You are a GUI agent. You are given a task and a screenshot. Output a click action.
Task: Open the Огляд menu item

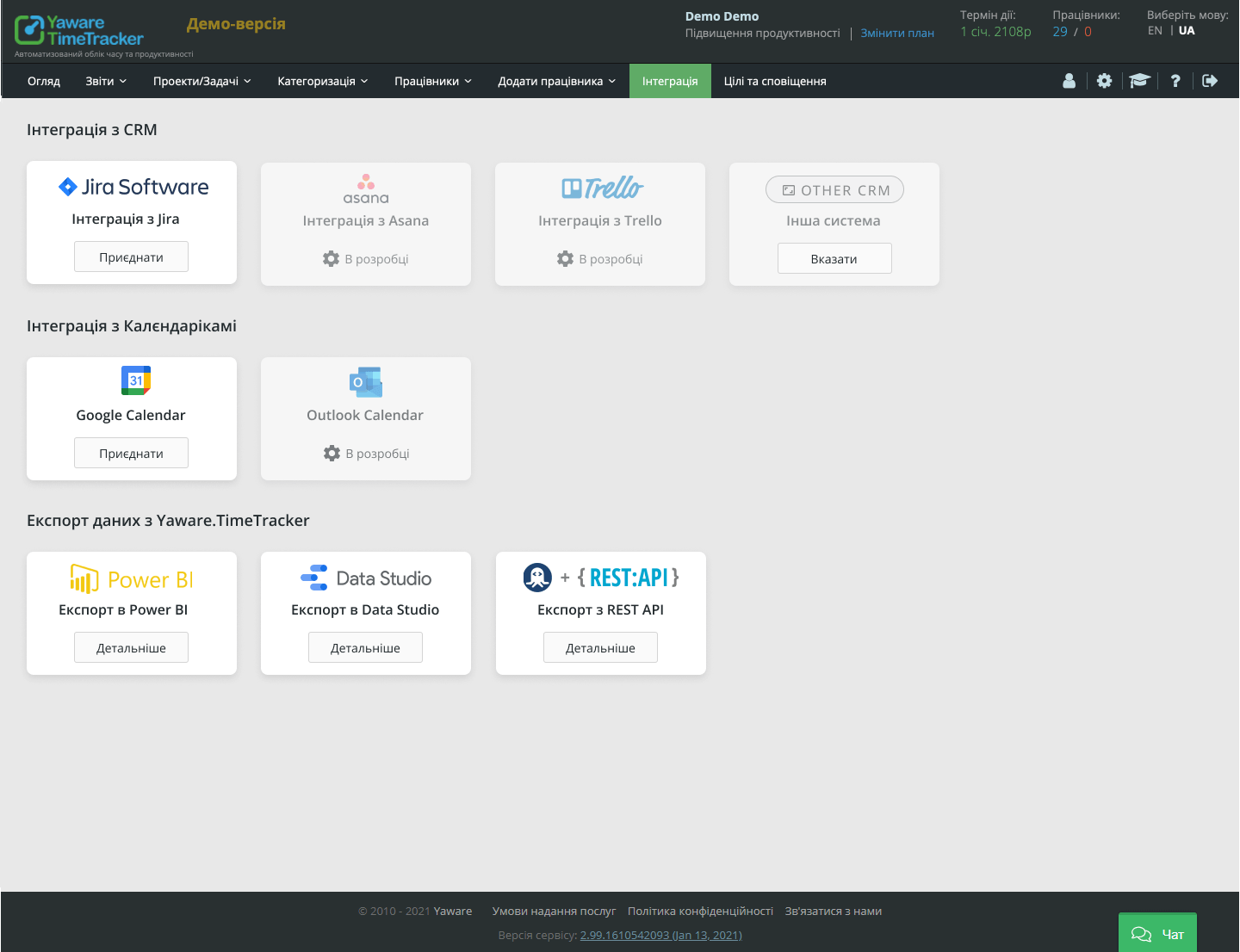point(43,80)
